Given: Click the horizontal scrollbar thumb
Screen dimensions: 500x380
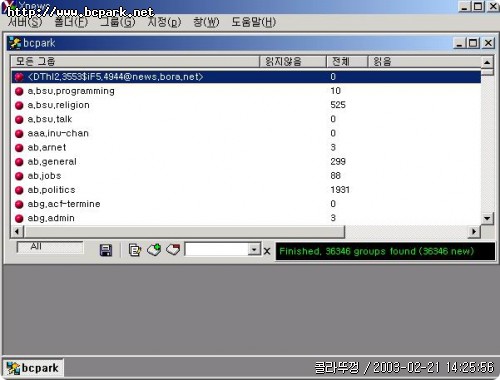Looking at the screenshot, I should pos(184,231).
